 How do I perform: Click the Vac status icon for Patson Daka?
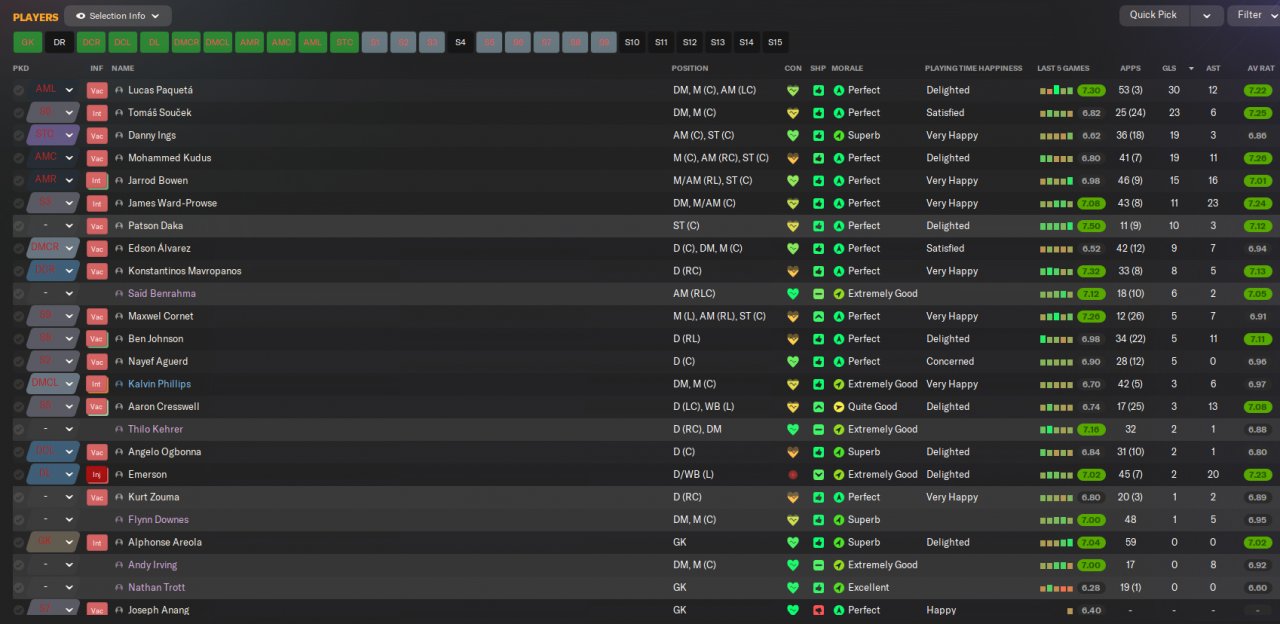click(x=97, y=226)
